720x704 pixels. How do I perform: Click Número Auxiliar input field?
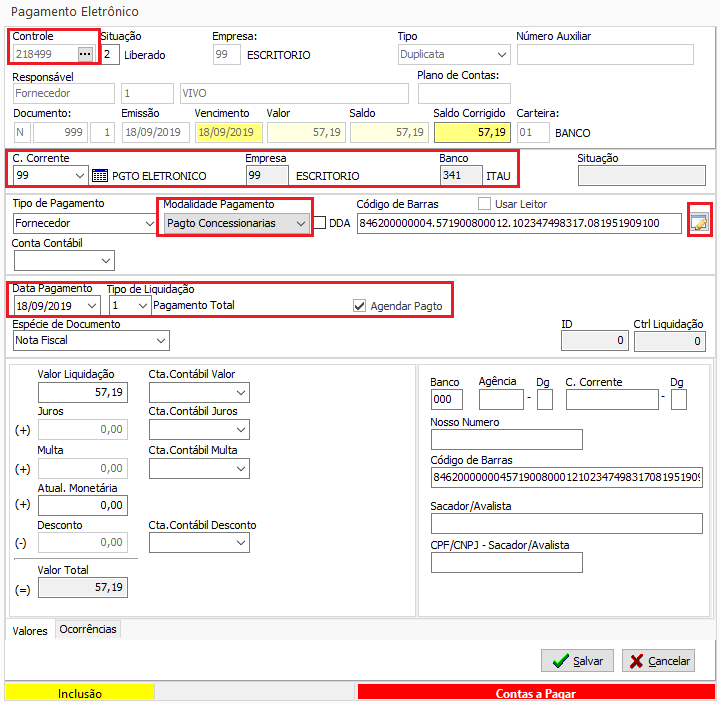coord(605,55)
